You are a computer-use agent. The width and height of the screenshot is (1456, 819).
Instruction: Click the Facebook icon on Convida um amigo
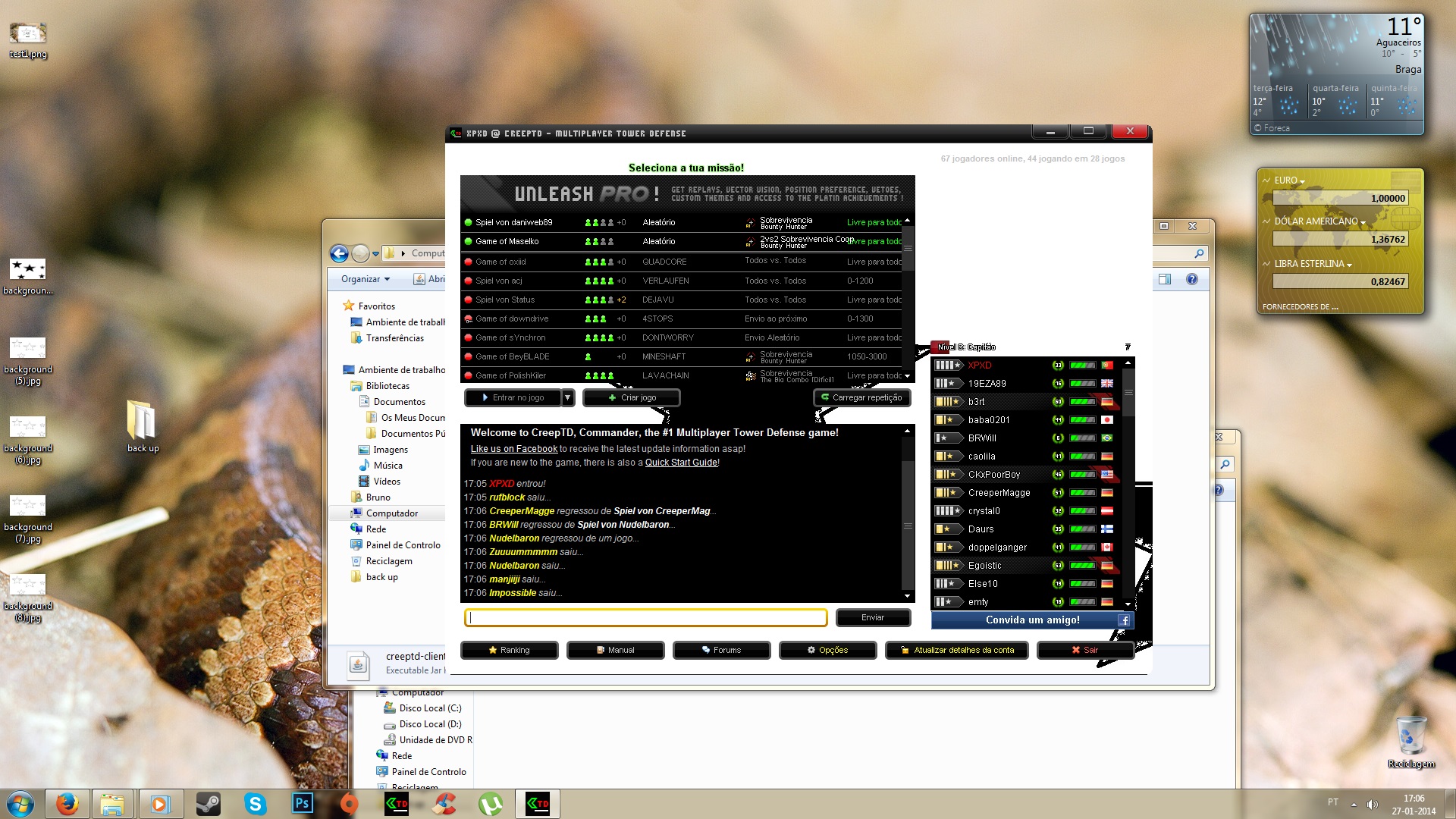tap(1125, 620)
